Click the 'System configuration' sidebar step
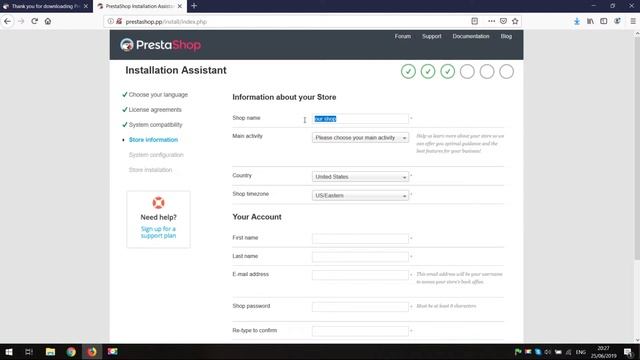 (156, 155)
